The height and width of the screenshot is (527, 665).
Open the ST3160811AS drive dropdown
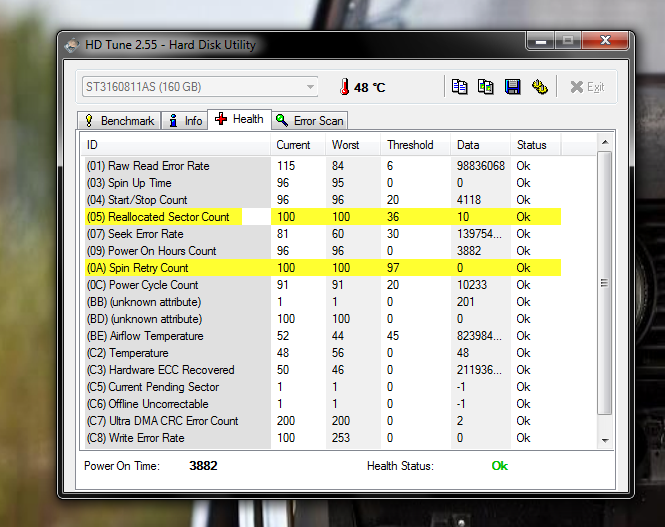200,87
